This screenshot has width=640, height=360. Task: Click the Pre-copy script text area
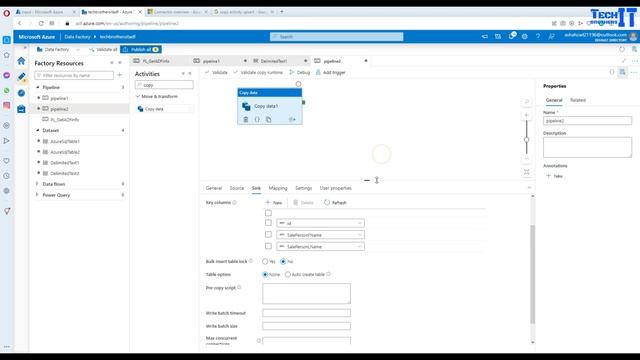306,293
